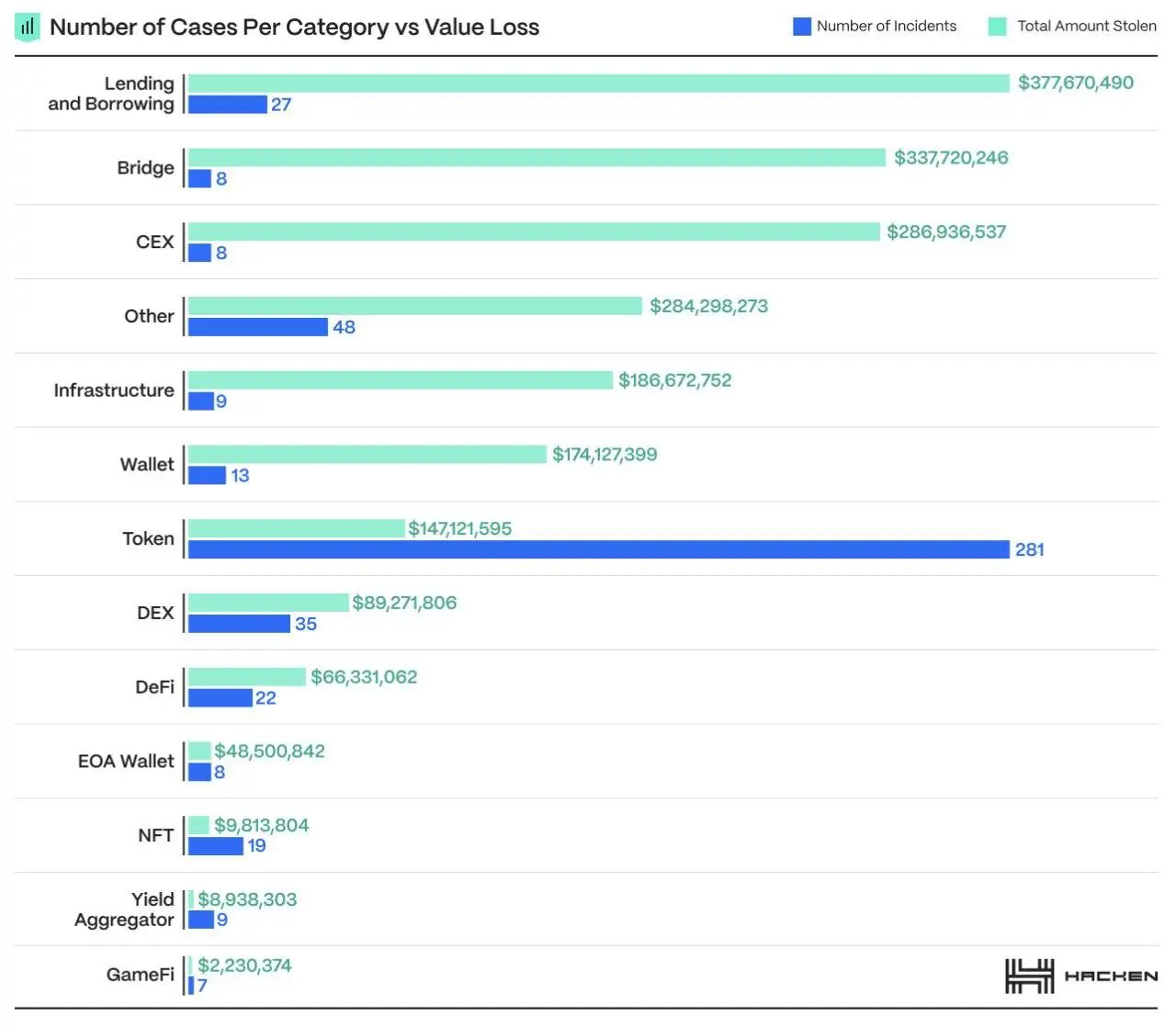1176x1028 pixels.
Task: Click the Token blue incidents bar
Action: (598, 549)
